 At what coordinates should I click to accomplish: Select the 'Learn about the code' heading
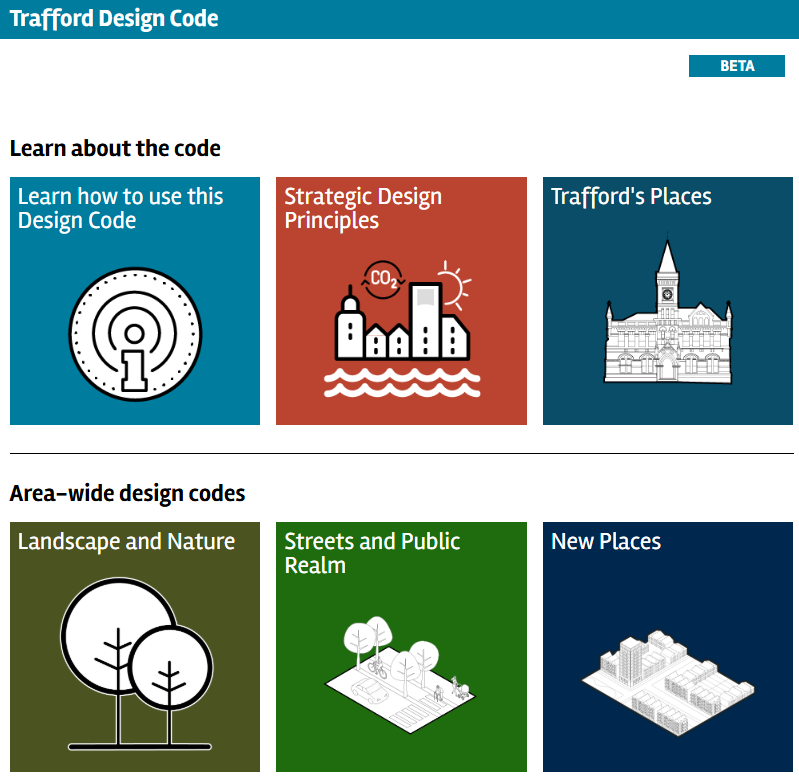(115, 148)
